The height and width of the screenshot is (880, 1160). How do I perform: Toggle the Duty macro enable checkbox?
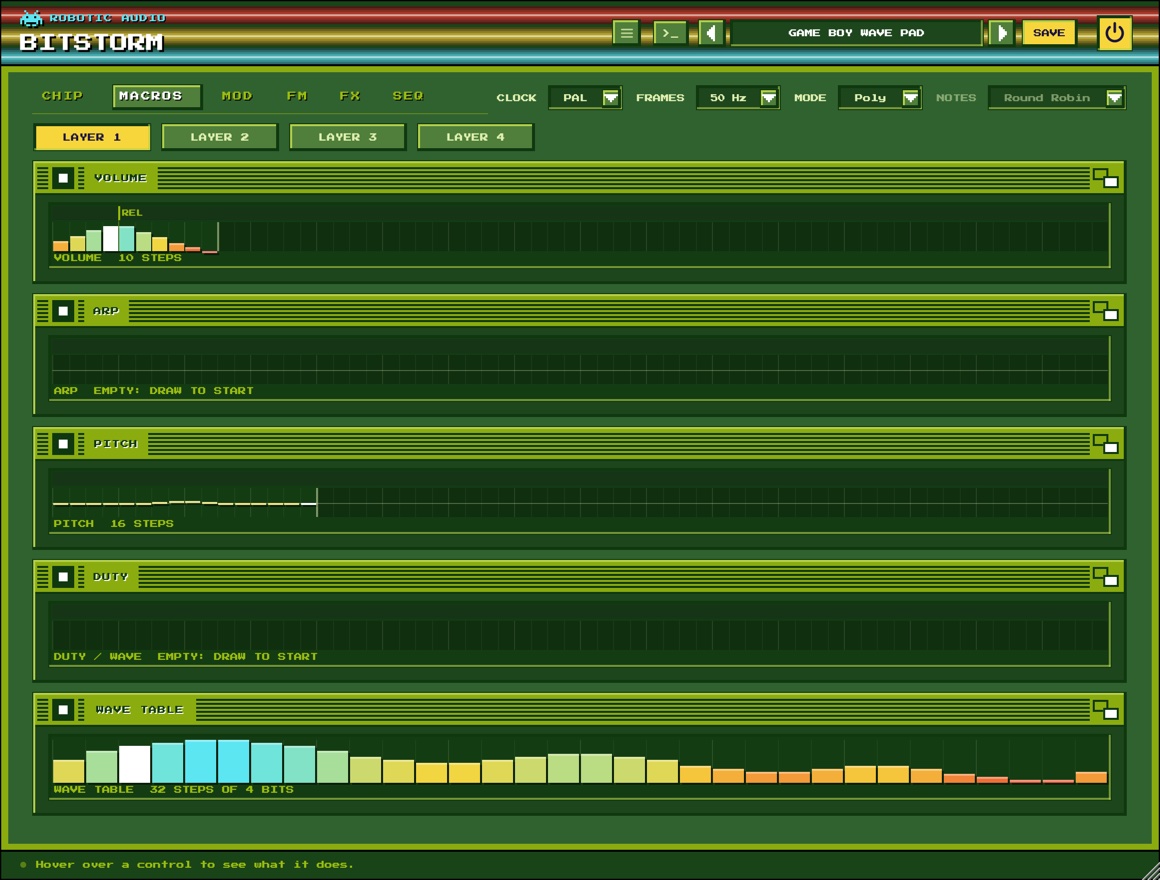coord(63,577)
